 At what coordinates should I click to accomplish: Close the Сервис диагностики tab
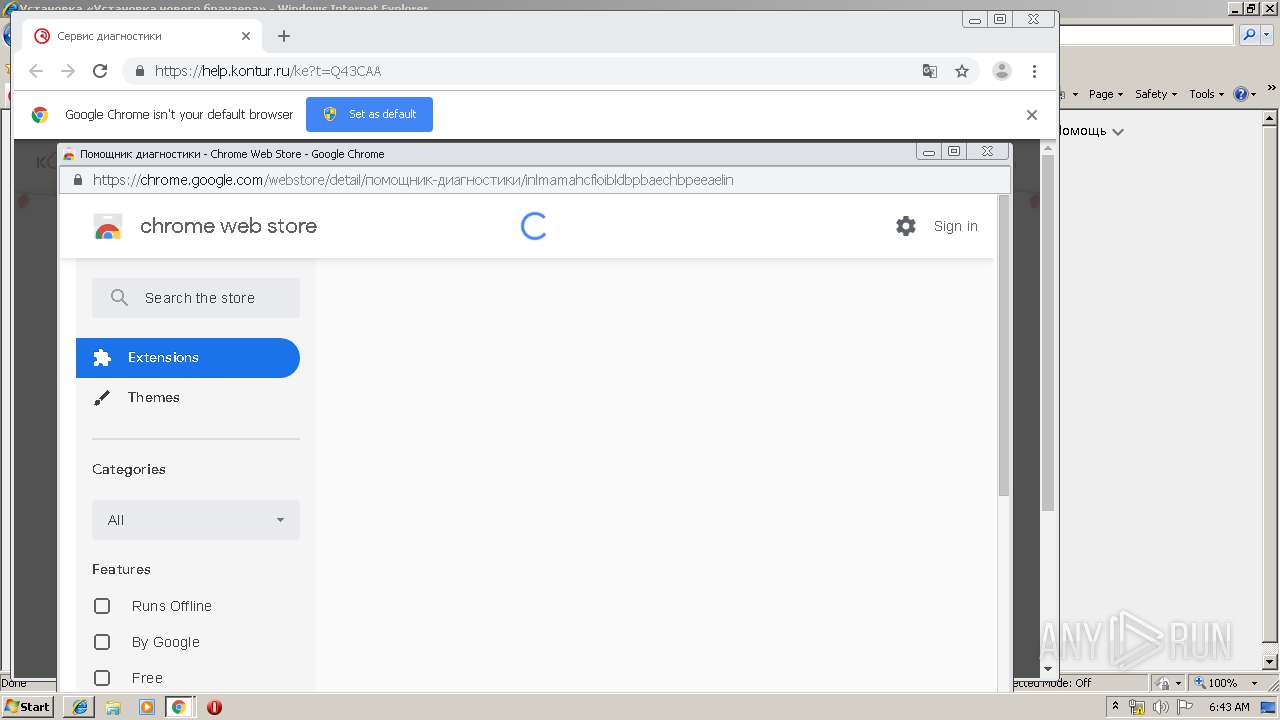coord(246,36)
